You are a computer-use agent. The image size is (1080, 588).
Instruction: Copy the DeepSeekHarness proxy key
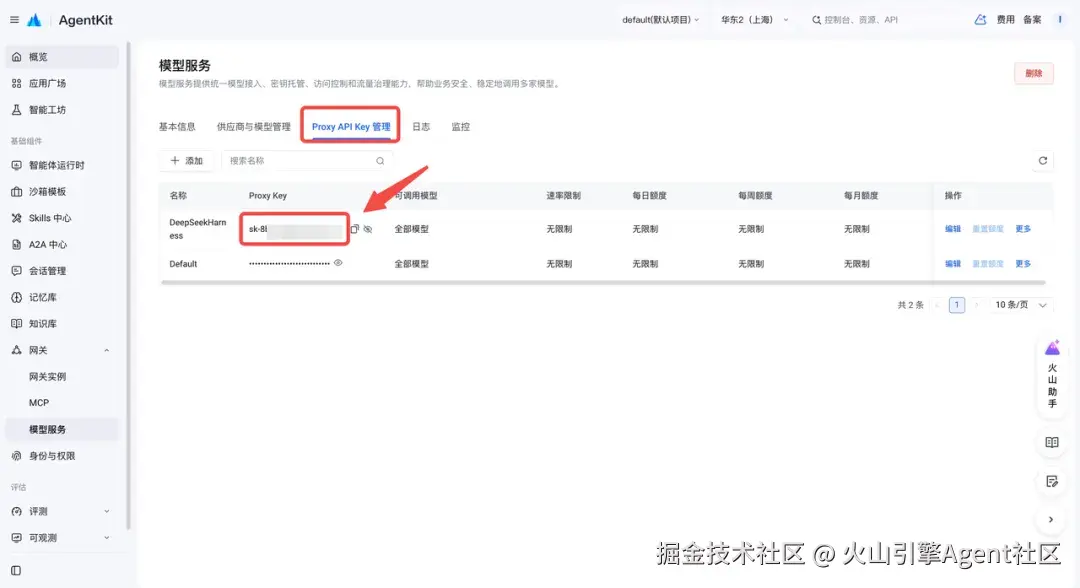[x=355, y=229]
